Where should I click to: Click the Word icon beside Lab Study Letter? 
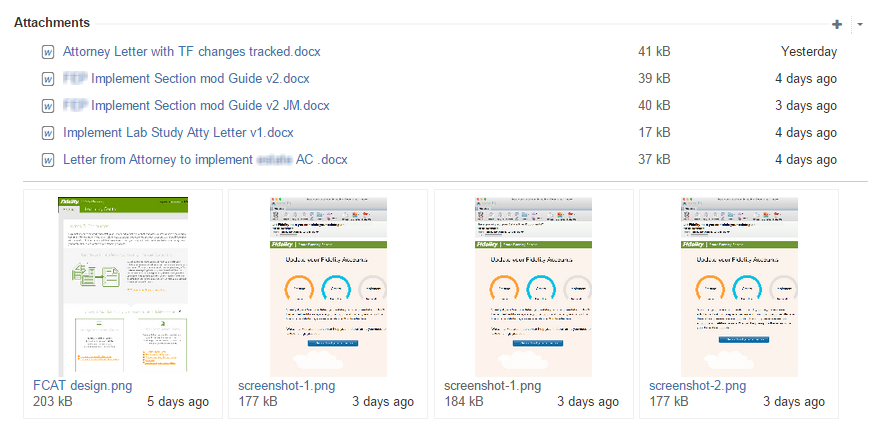coord(47,133)
